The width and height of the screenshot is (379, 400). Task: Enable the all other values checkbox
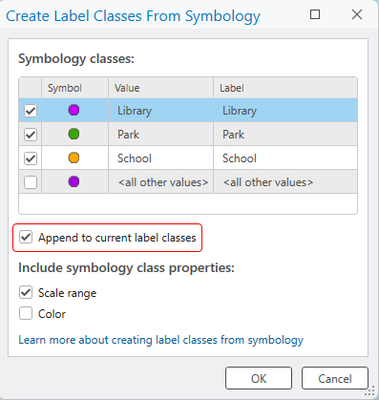point(30,182)
